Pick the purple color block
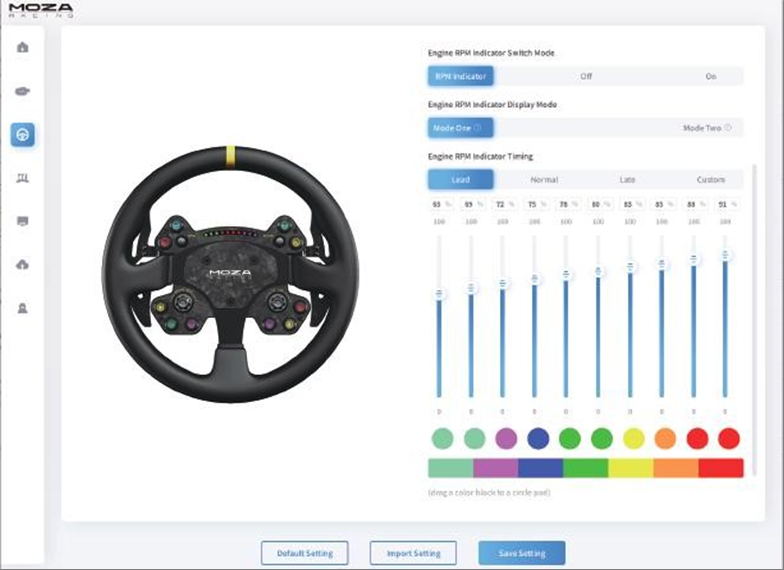Viewport: 784px width, 570px height. pos(496,468)
